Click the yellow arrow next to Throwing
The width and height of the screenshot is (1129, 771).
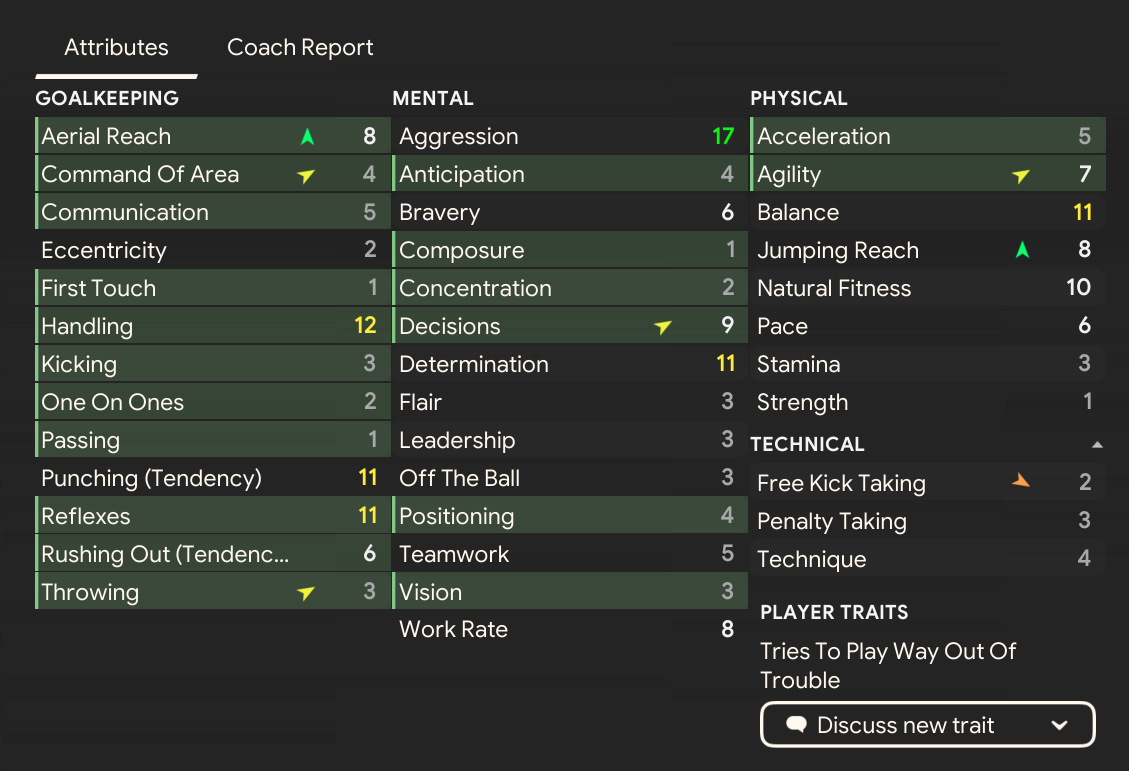[x=306, y=593]
